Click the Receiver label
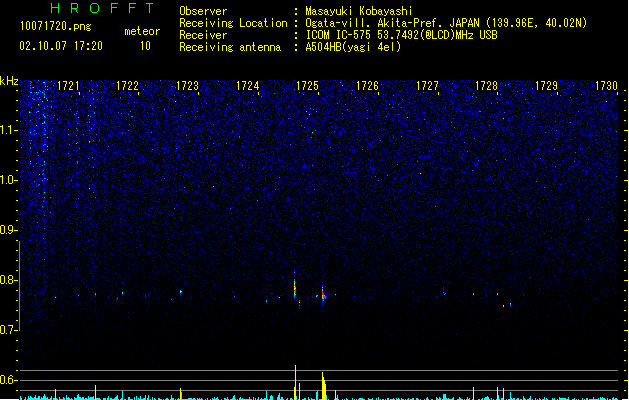The width and height of the screenshot is (629, 400). click(203, 35)
